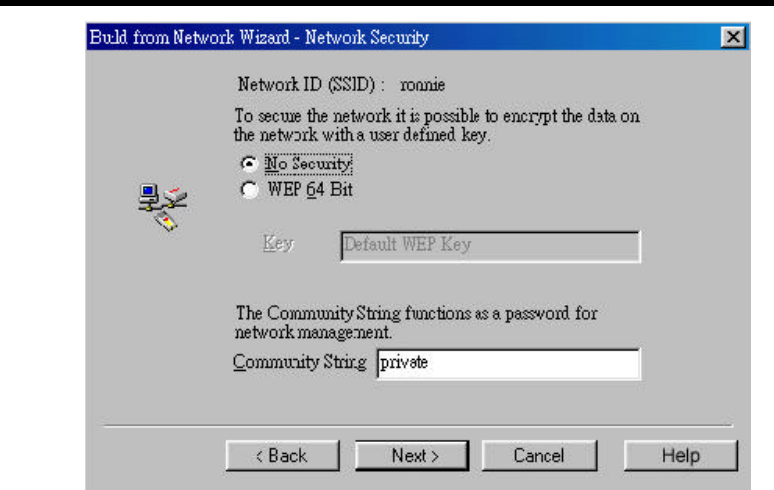Focus the Community String text box
774x490 pixels.
(508, 364)
